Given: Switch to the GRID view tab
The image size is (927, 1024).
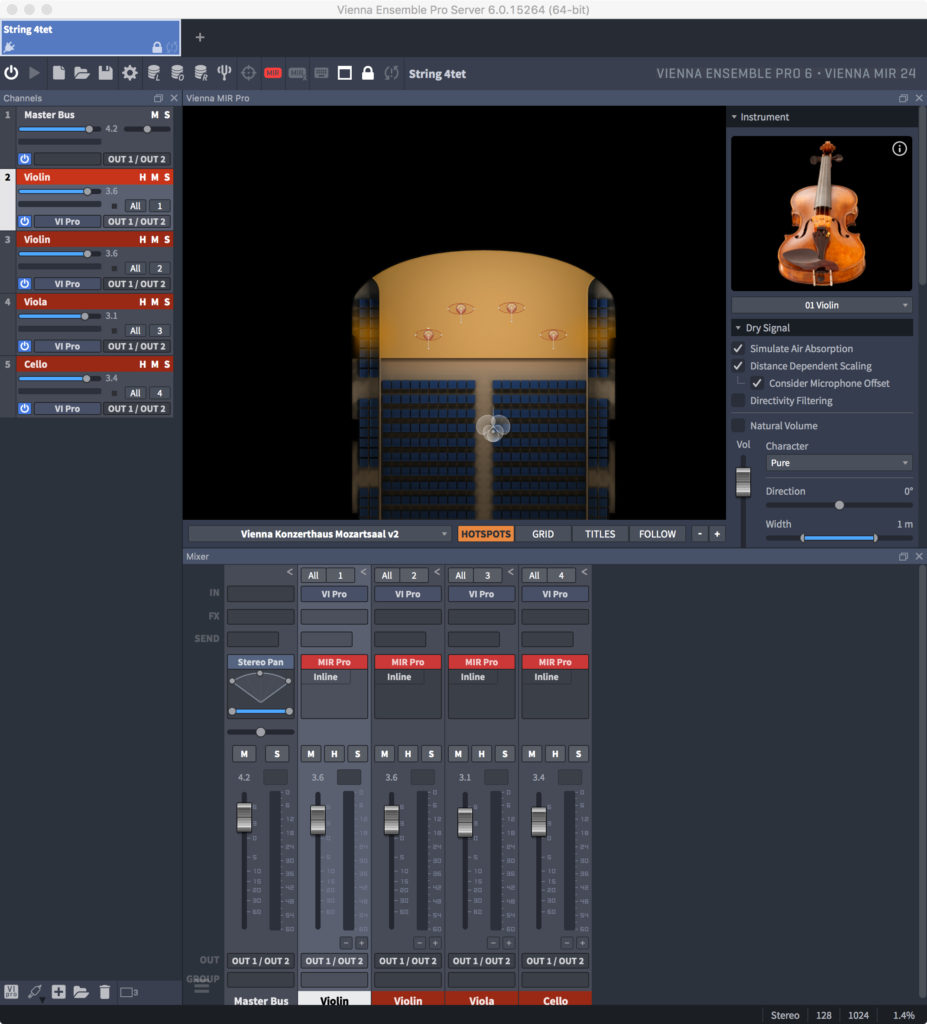Looking at the screenshot, I should pyautogui.click(x=543, y=534).
